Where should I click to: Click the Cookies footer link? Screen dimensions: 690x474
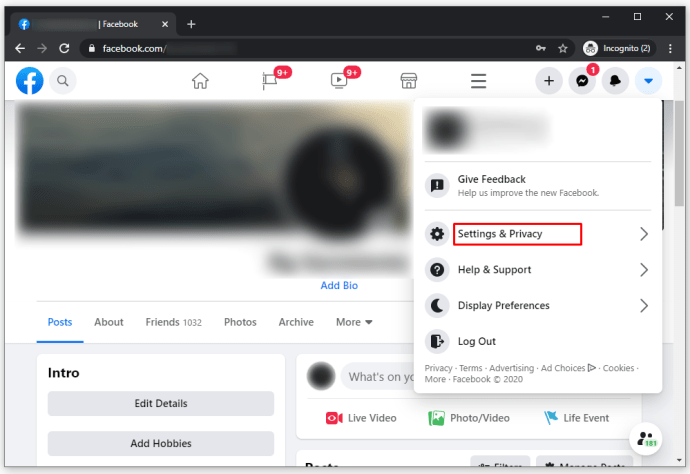[618, 368]
